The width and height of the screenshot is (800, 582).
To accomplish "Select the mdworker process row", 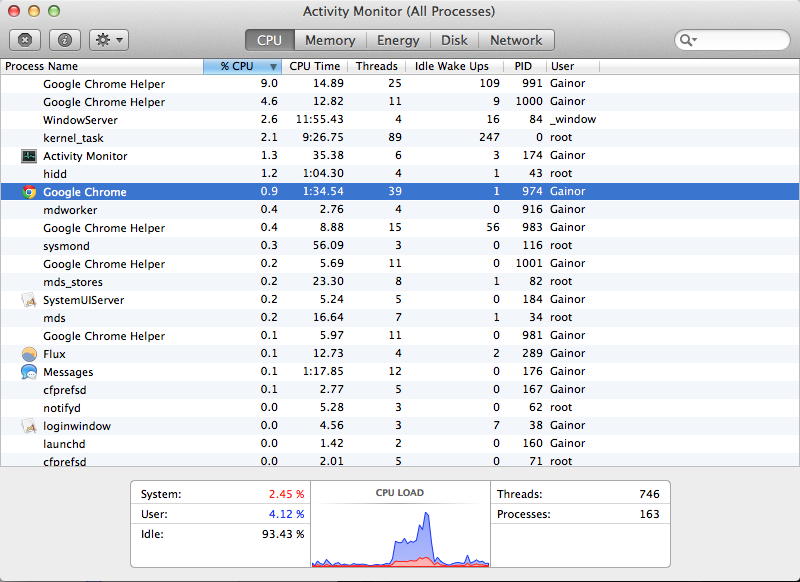I will [400, 210].
